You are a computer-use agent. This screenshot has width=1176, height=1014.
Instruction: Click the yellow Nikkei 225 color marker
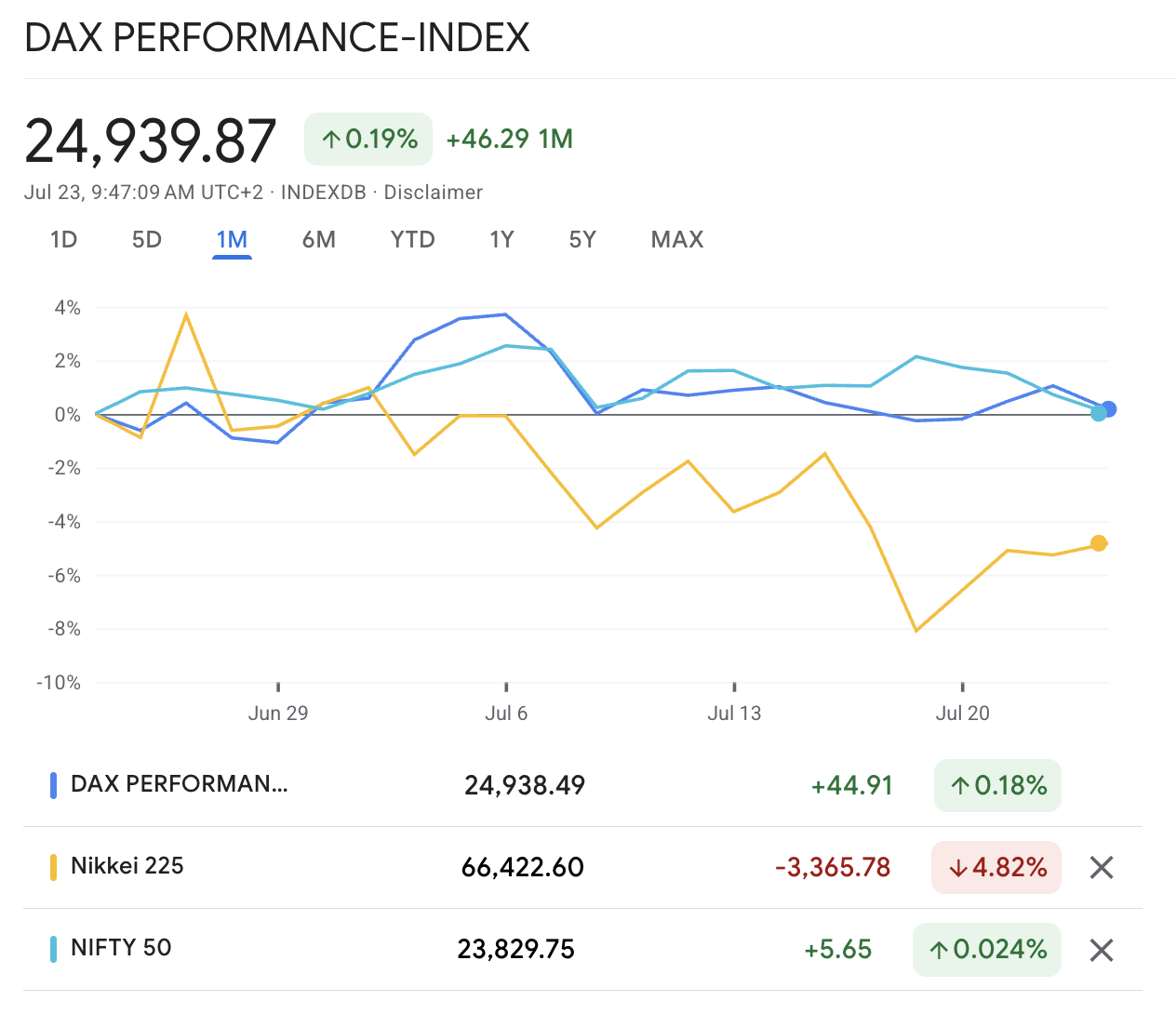[54, 867]
